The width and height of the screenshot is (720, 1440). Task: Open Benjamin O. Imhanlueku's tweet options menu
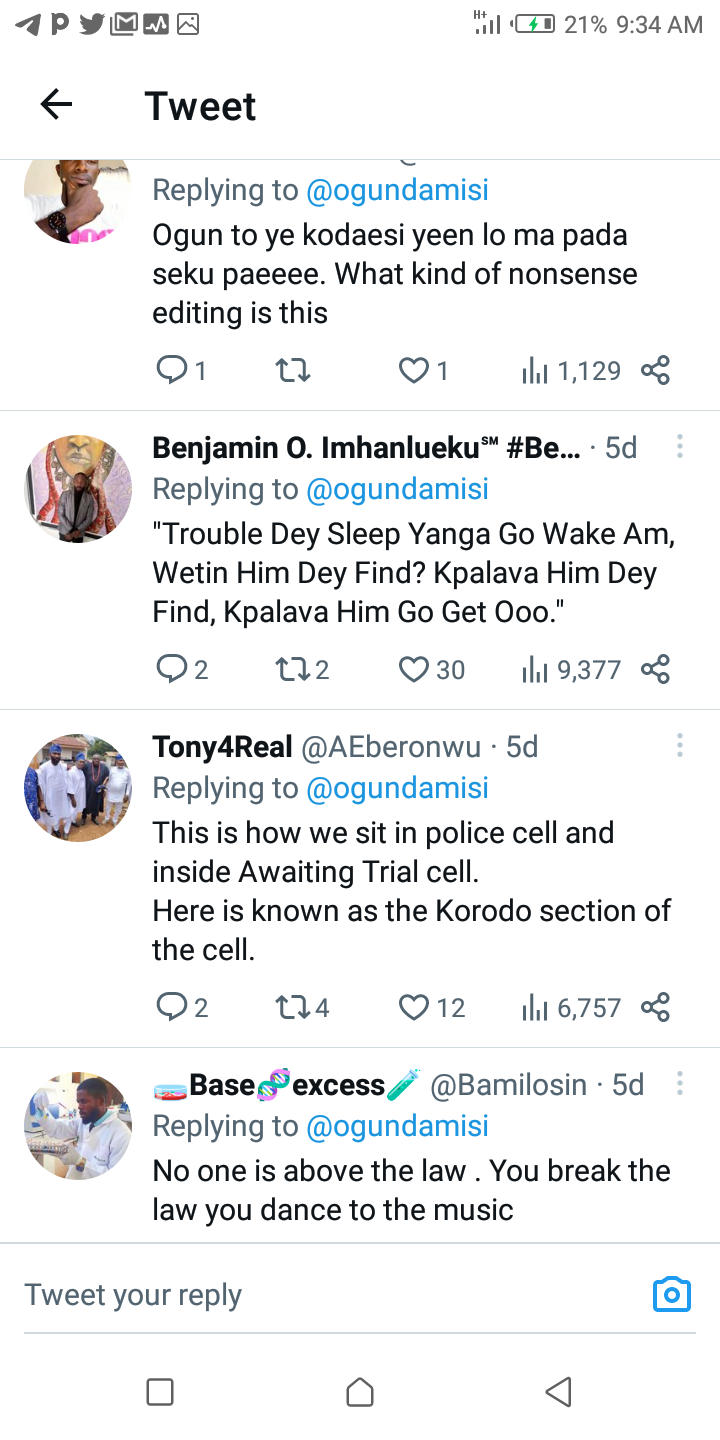tap(680, 447)
